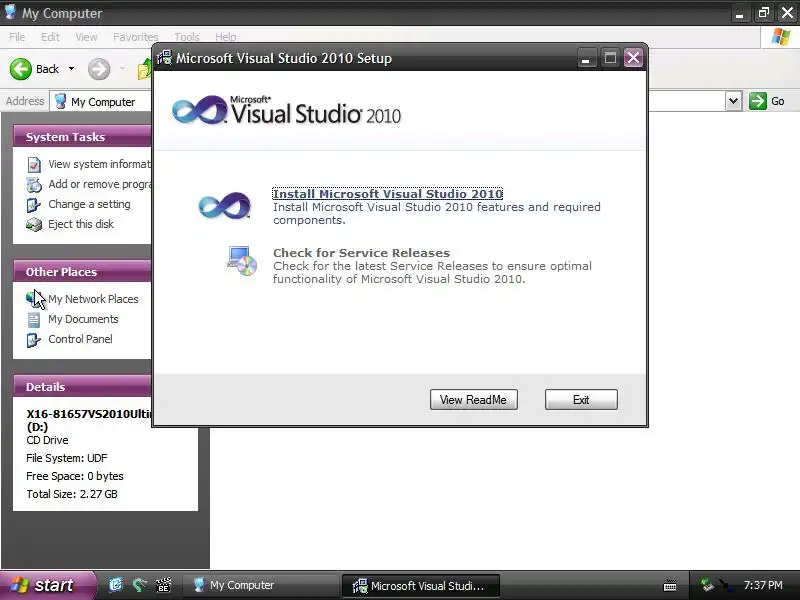Click the keyboard icon on the taskbar

[x=670, y=586]
